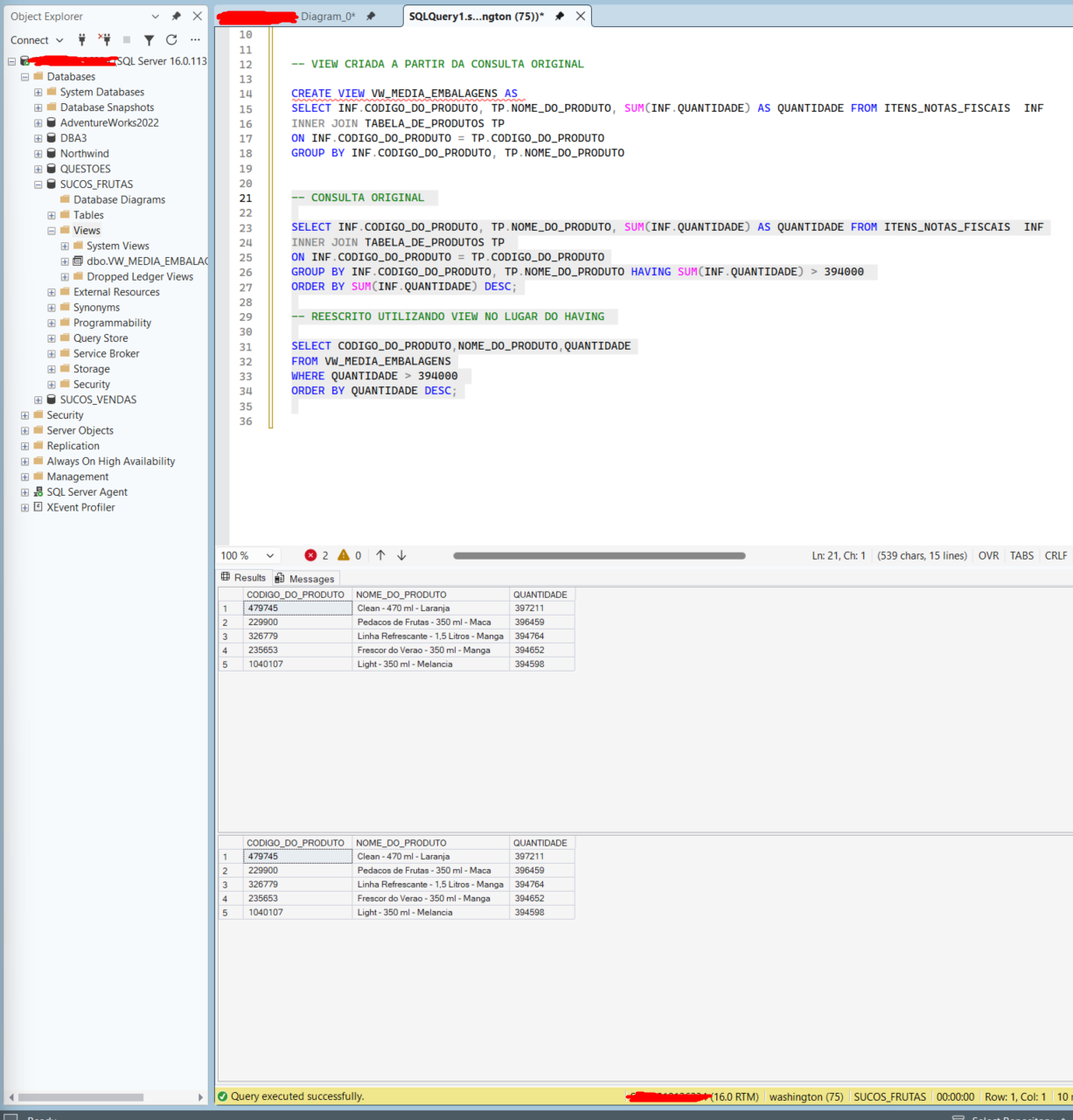1073x1120 pixels.
Task: Close the SQLQuery1 query tab
Action: [x=581, y=16]
